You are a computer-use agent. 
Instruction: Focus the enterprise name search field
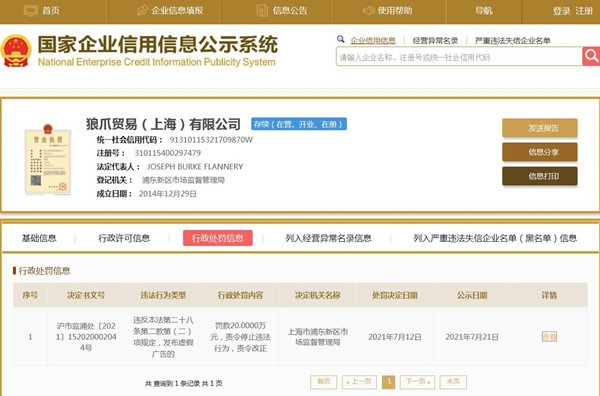point(459,57)
